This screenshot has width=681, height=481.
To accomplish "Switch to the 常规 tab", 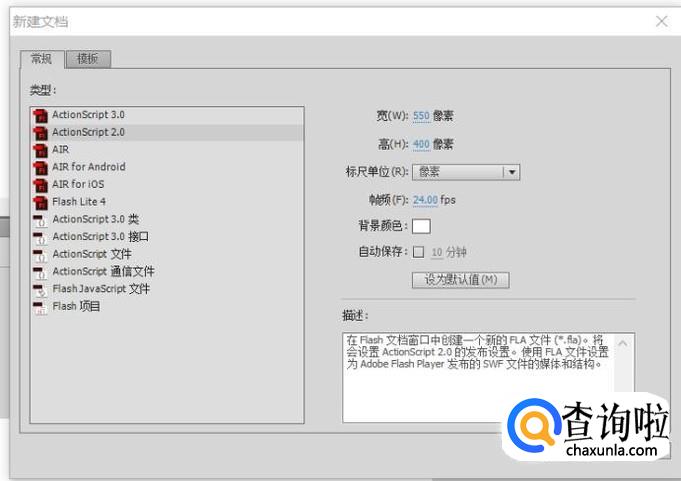I will click(x=42, y=59).
